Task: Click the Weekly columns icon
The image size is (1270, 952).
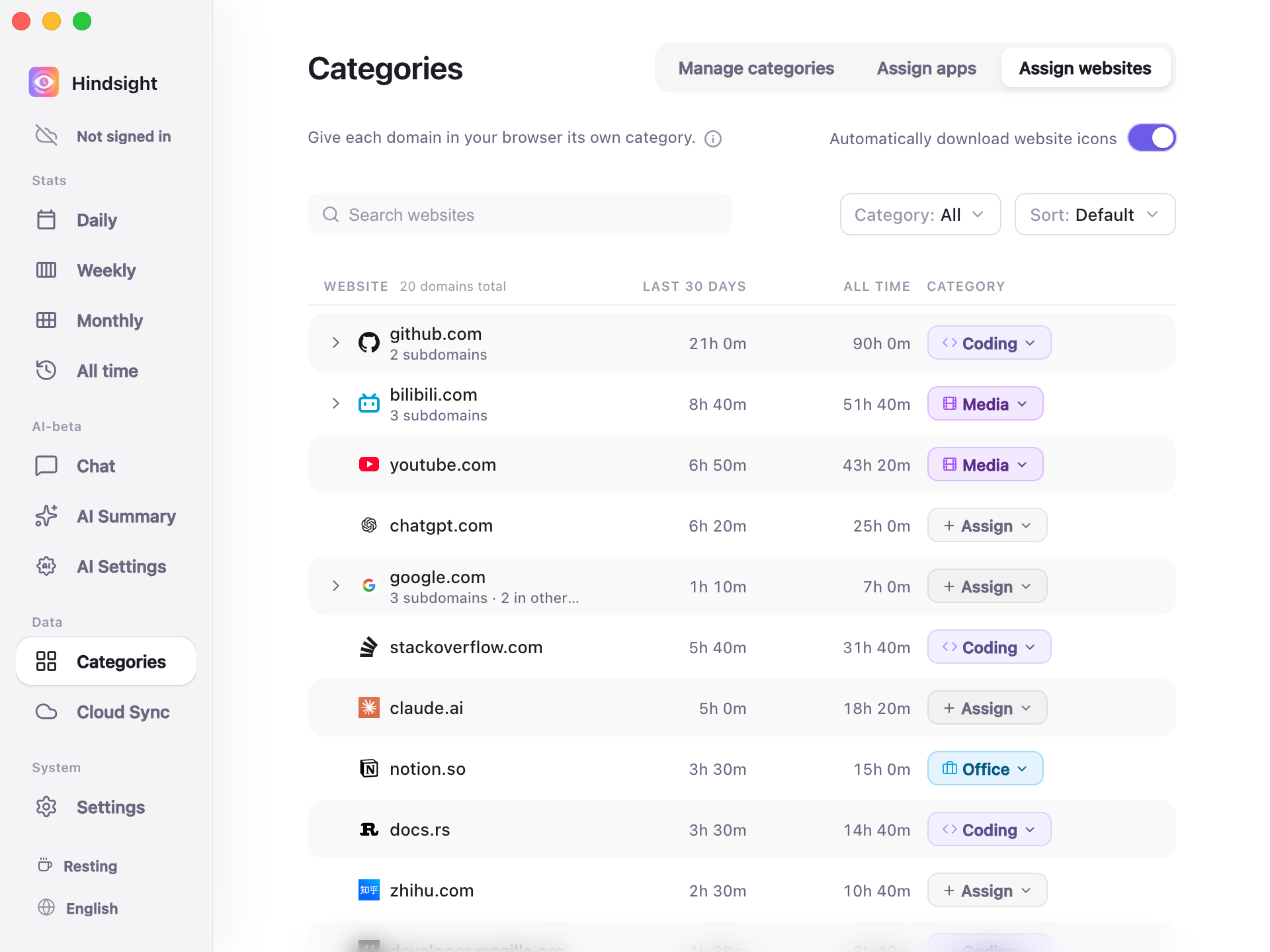Action: click(x=46, y=270)
